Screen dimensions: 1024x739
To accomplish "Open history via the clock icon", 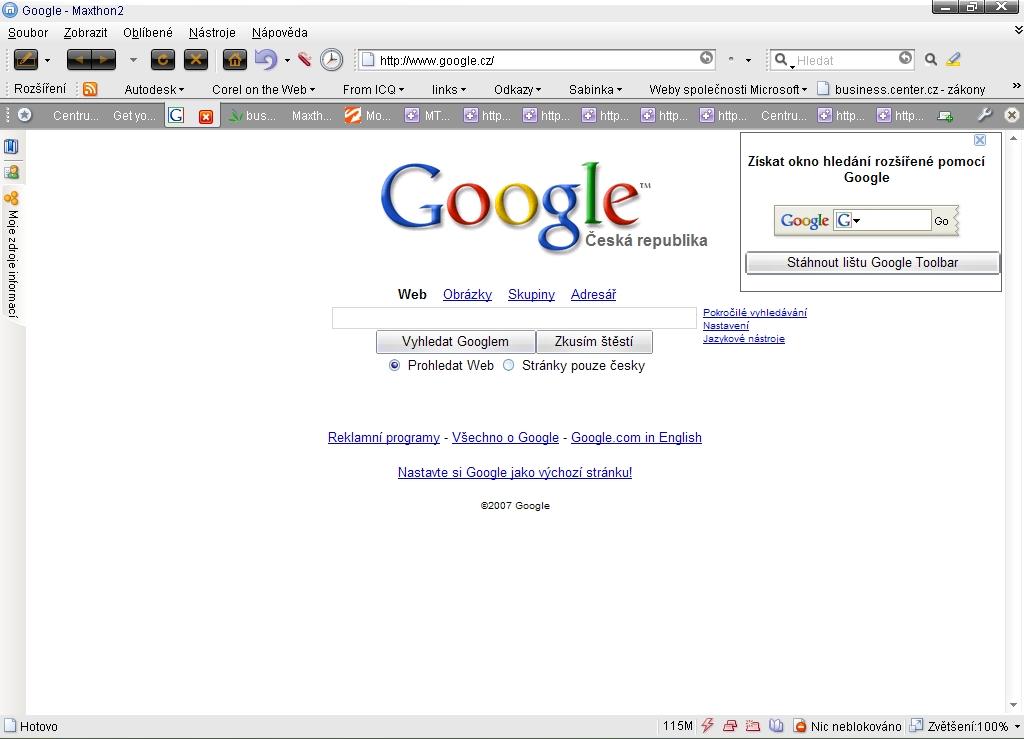I will (x=332, y=60).
